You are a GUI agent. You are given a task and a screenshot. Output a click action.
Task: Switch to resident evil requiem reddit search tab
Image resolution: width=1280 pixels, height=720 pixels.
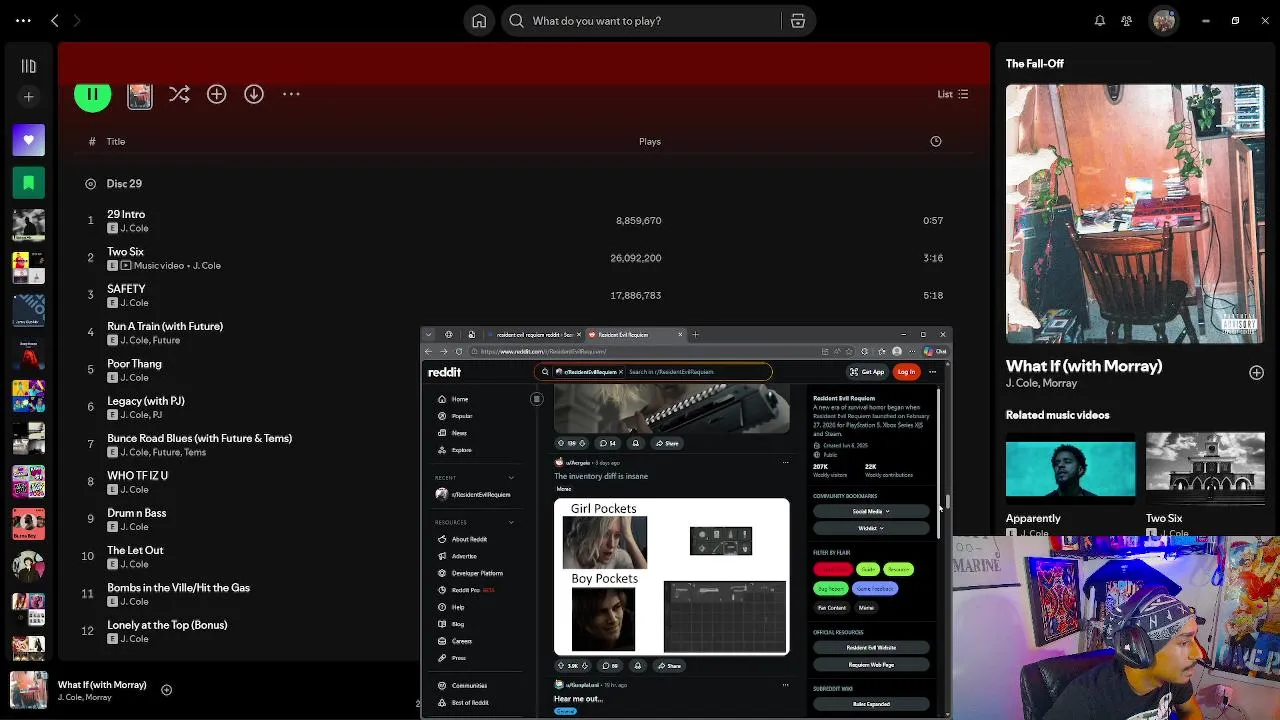click(531, 335)
